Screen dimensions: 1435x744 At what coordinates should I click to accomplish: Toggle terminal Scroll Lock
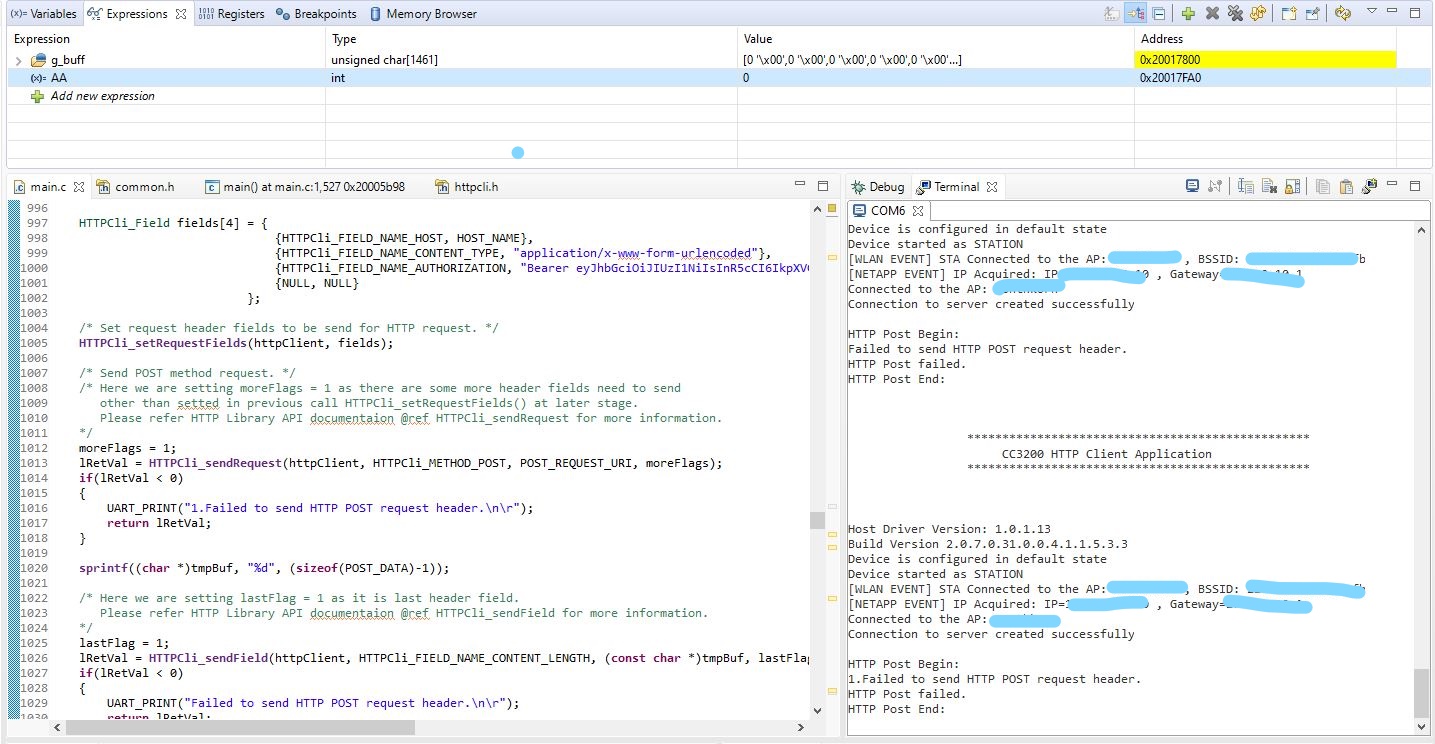(1292, 186)
